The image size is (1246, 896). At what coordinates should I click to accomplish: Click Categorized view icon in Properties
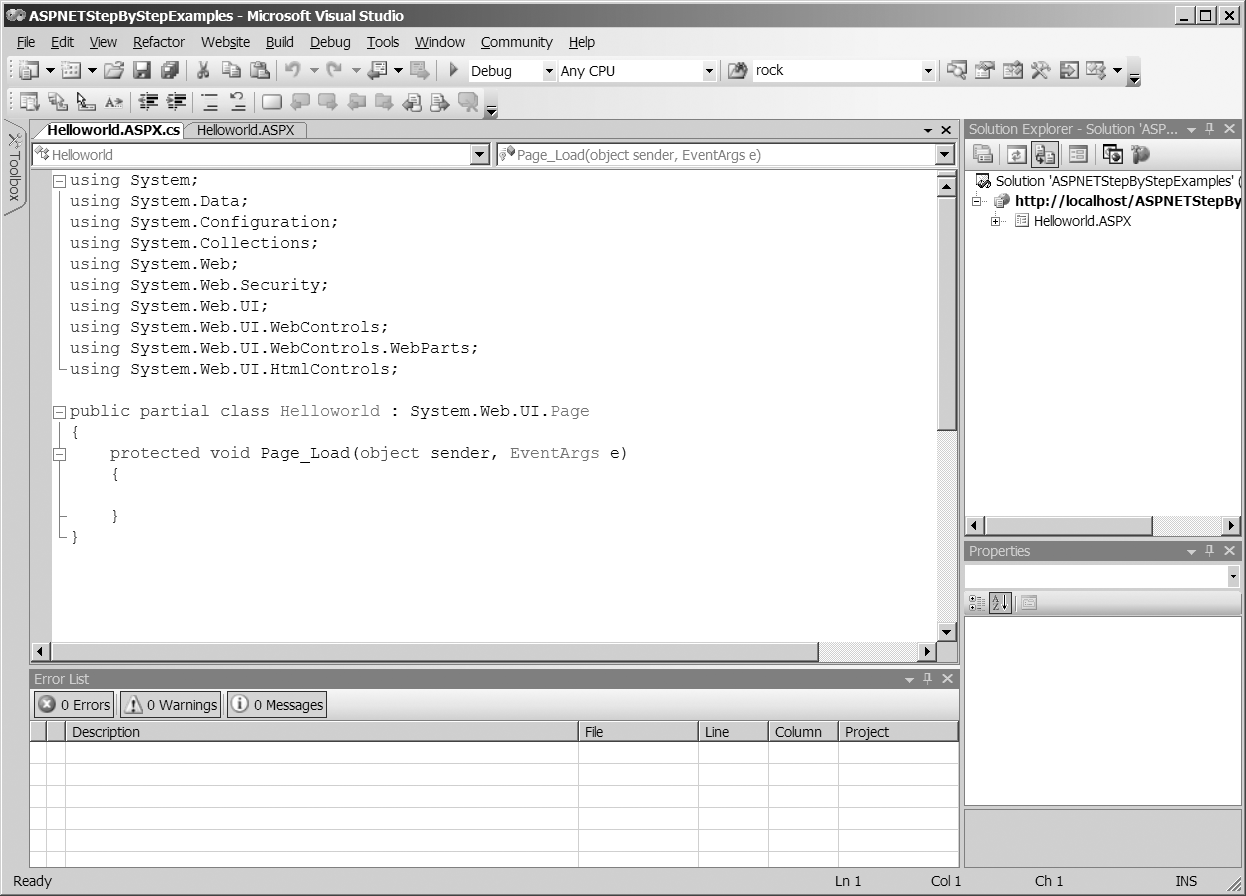977,602
